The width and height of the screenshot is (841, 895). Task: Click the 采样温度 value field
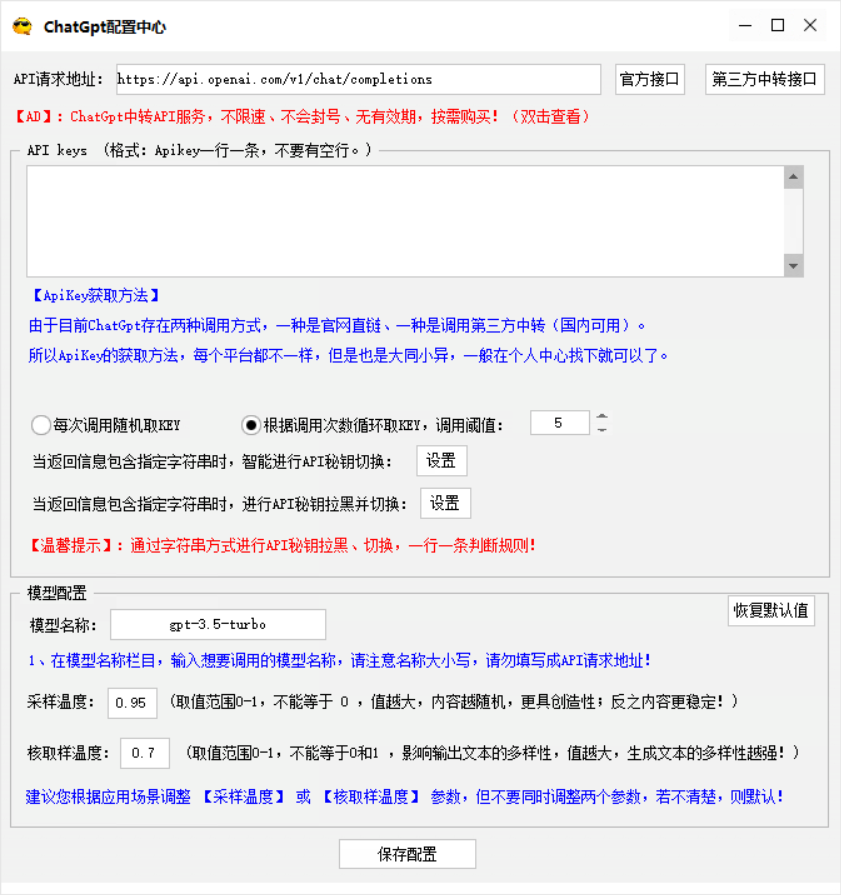pyautogui.click(x=132, y=703)
